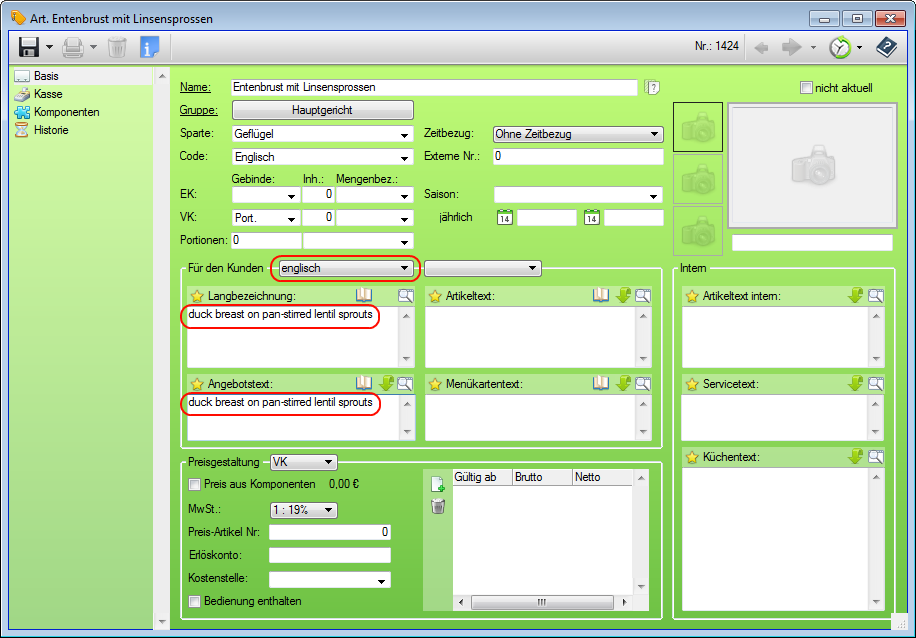Viewport: 916px width, 638px height.
Task: Click the add price row icon
Action: (437, 484)
